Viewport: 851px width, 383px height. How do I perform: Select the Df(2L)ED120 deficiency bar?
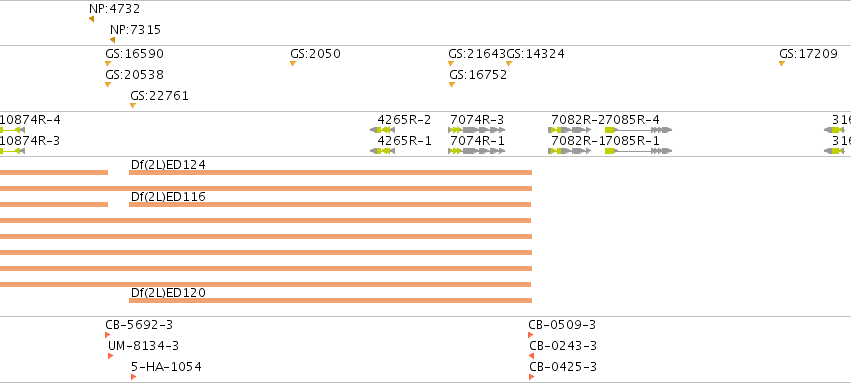tap(331, 301)
